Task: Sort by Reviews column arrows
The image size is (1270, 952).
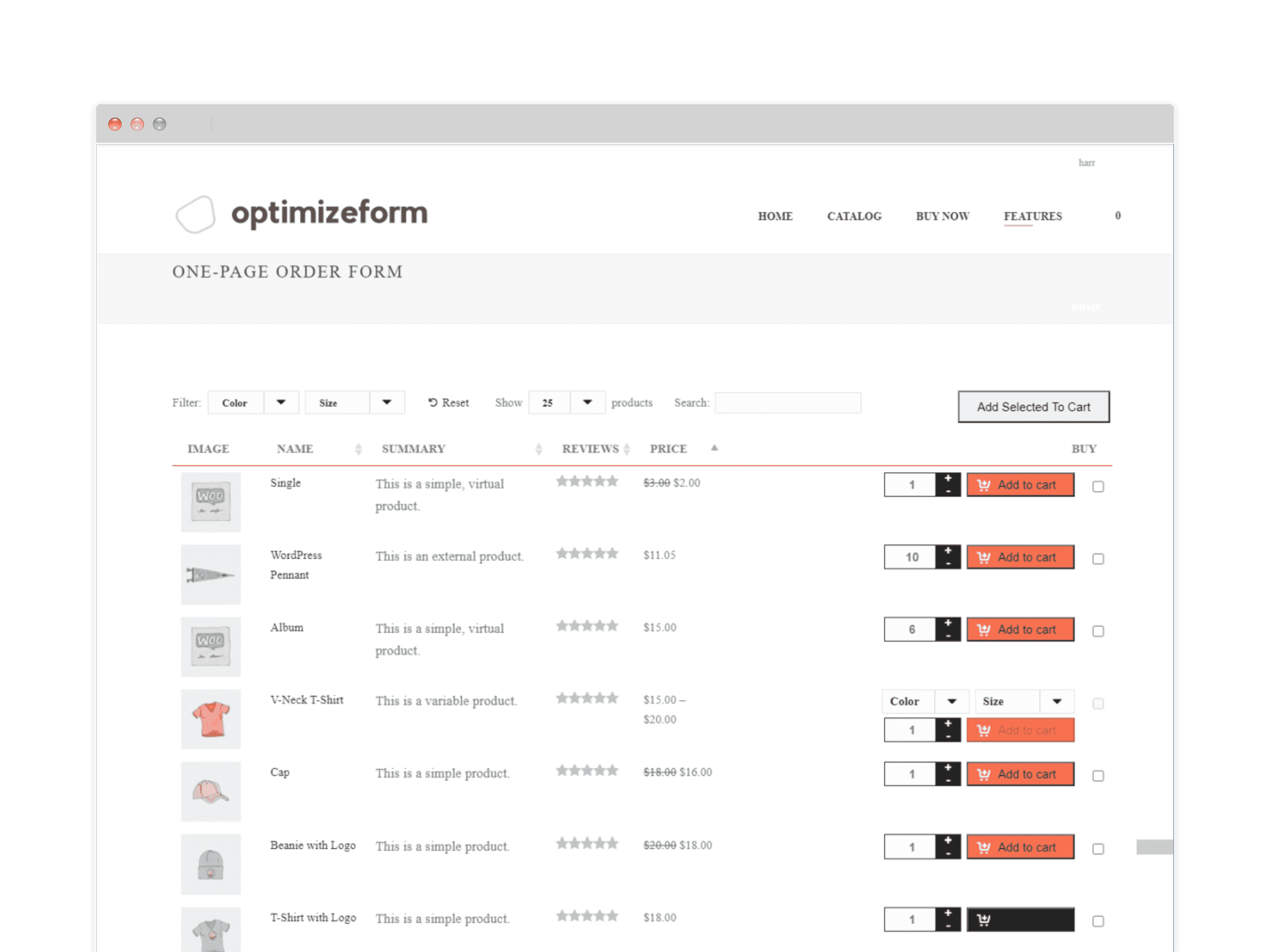Action: 627,449
